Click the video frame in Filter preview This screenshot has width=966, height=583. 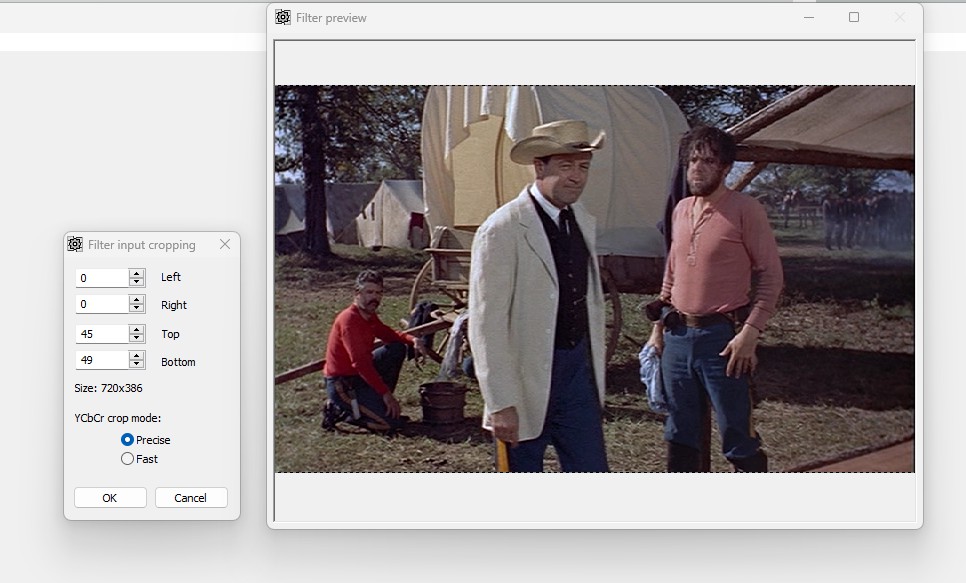coord(595,279)
